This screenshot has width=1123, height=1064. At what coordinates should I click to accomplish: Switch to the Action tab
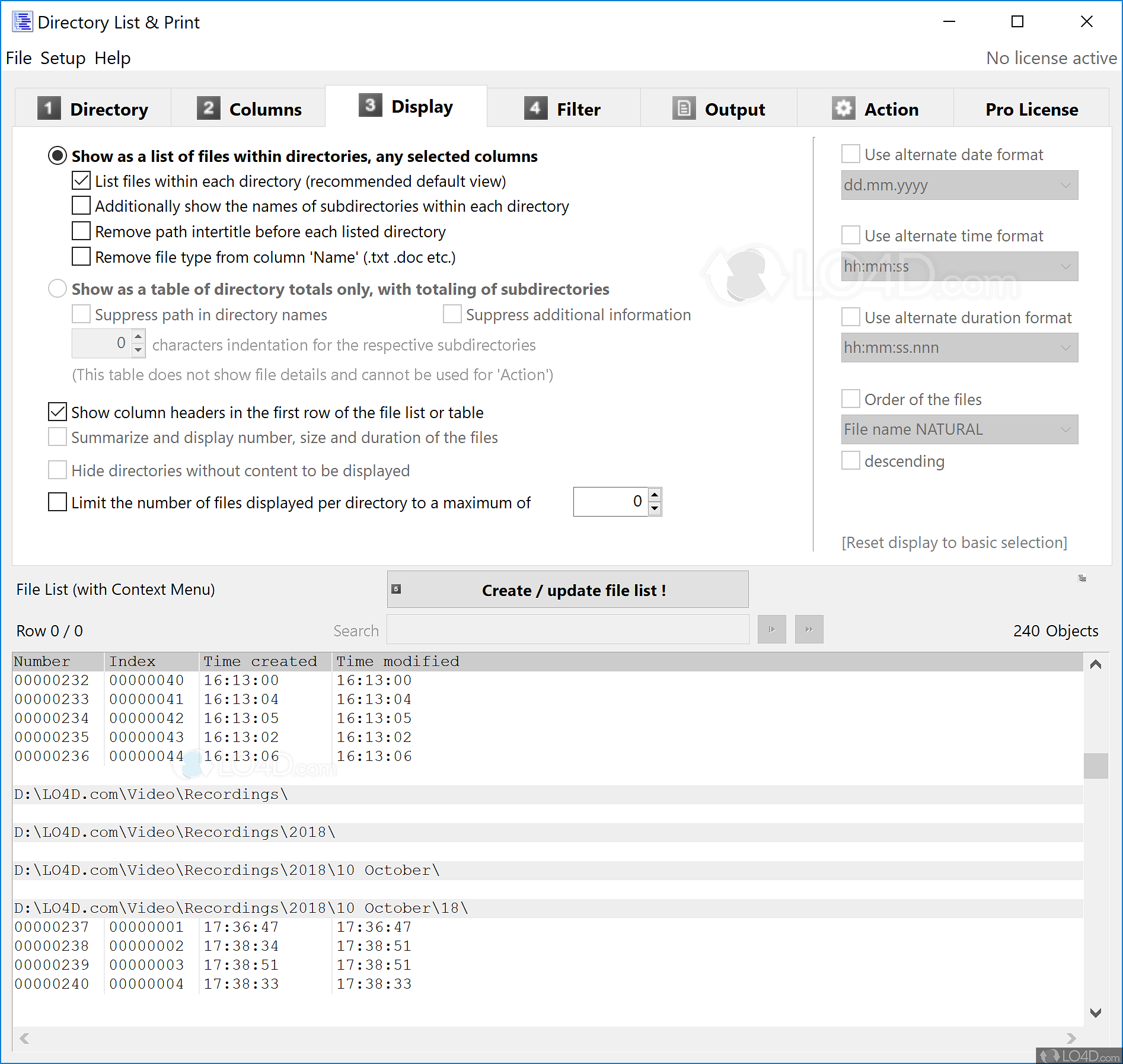[x=875, y=109]
